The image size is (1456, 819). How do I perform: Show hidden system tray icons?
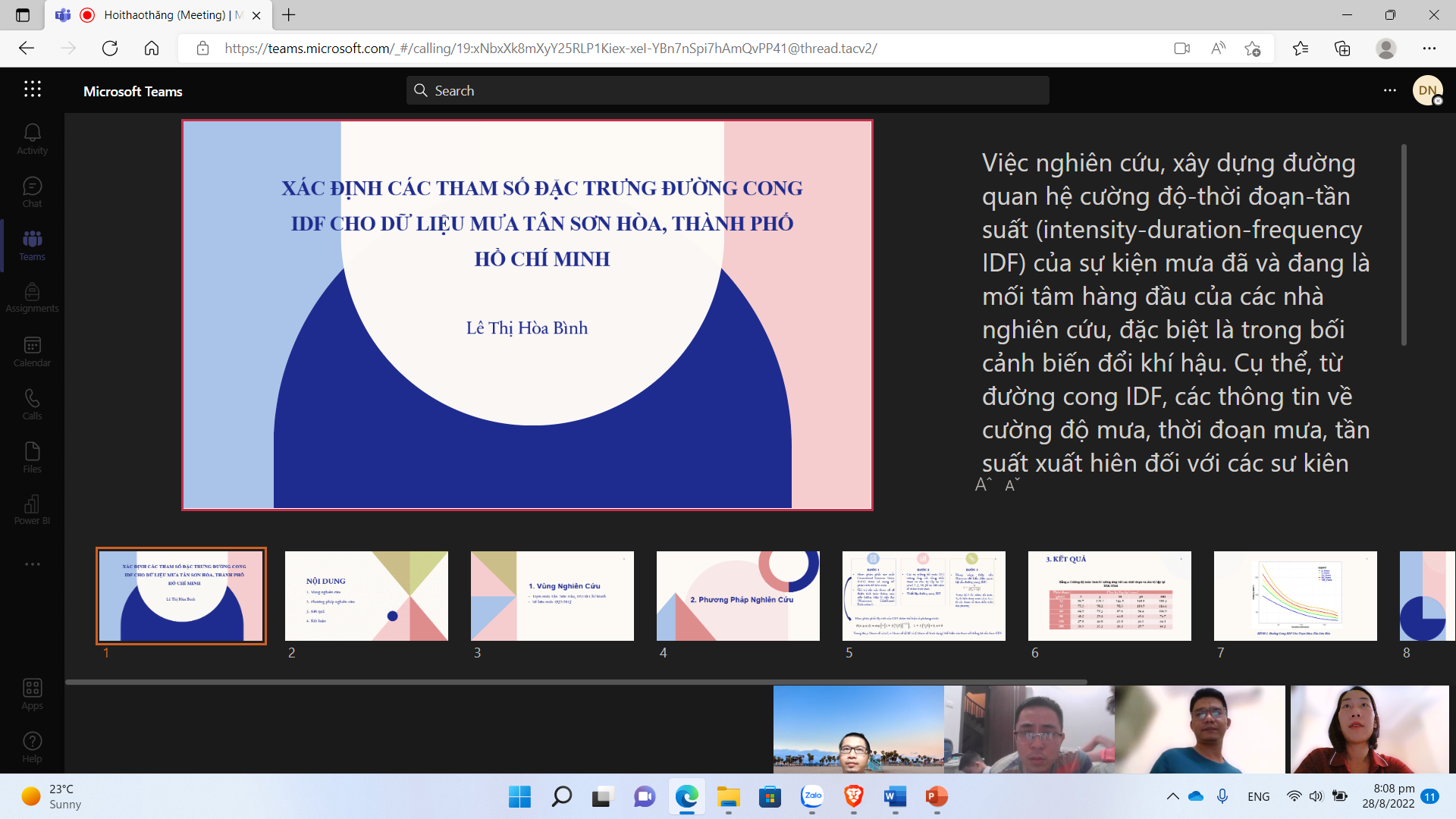[1172, 796]
